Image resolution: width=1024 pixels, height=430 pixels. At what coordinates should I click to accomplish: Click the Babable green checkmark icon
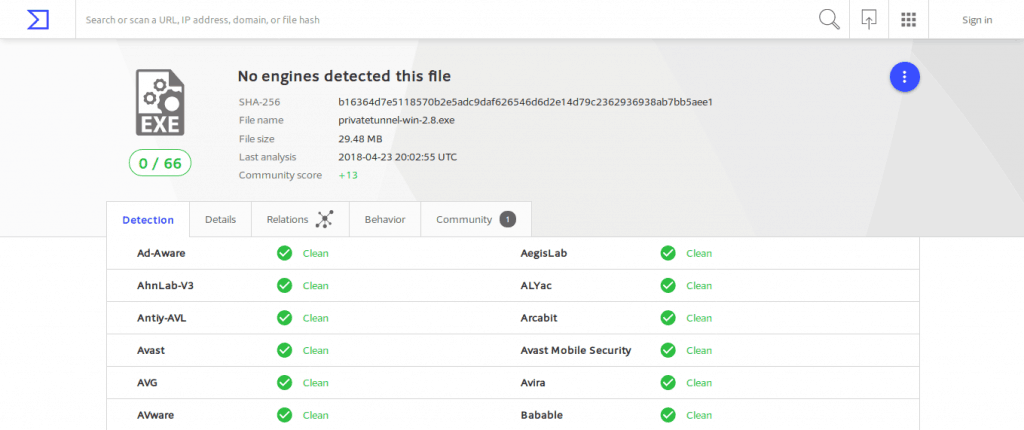(667, 415)
